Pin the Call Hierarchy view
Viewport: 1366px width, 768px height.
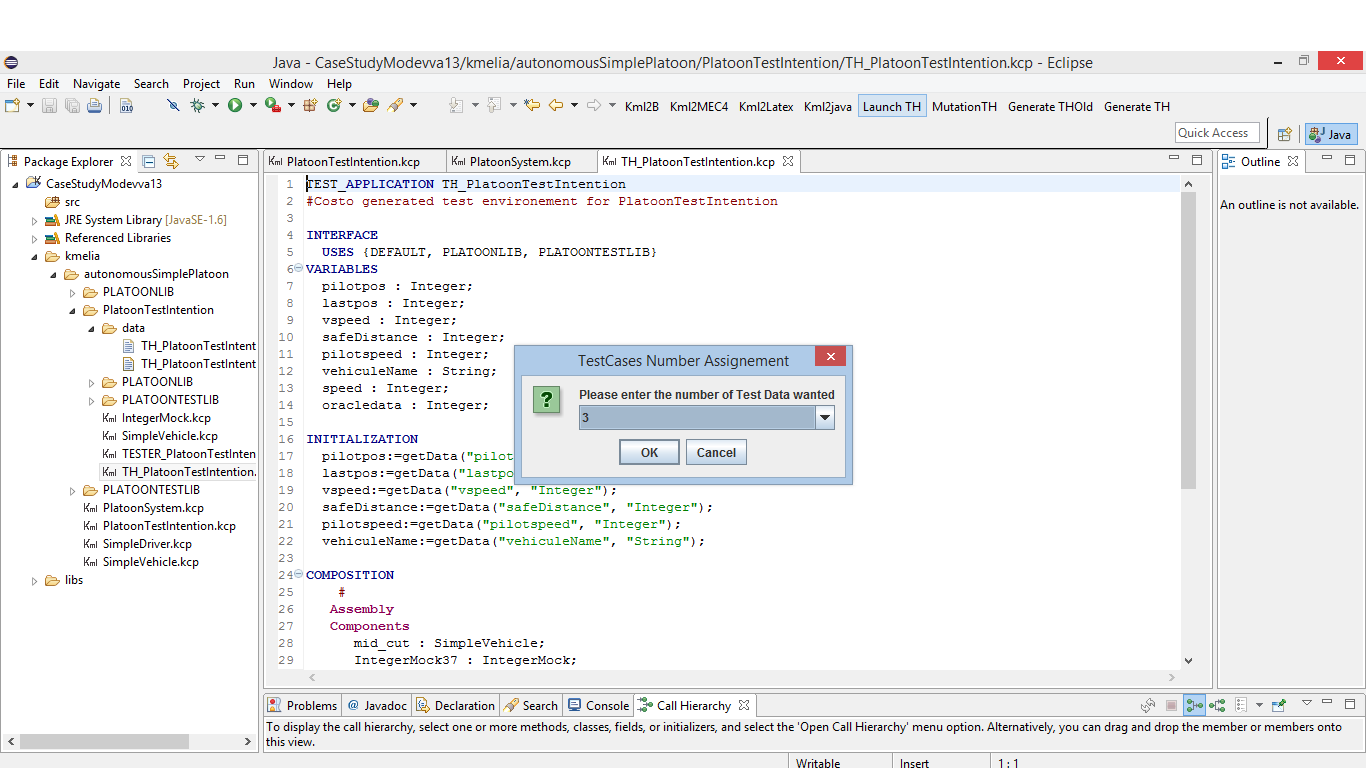(1278, 705)
